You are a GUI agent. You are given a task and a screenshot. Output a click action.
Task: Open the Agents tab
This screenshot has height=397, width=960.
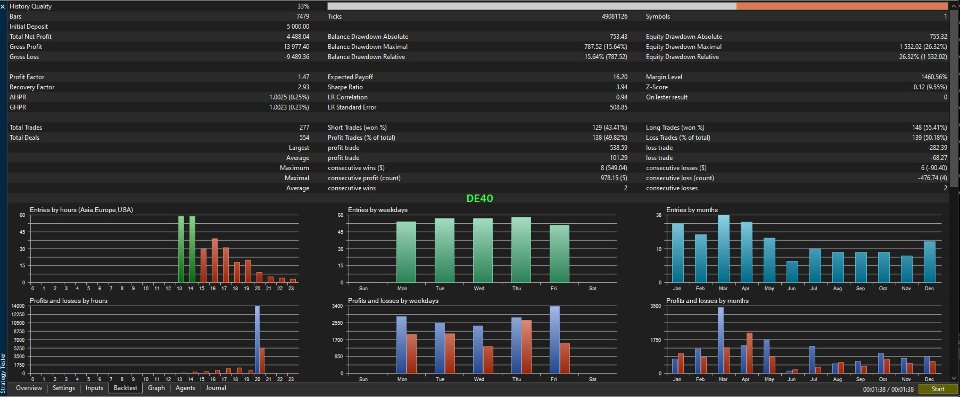coord(186,388)
